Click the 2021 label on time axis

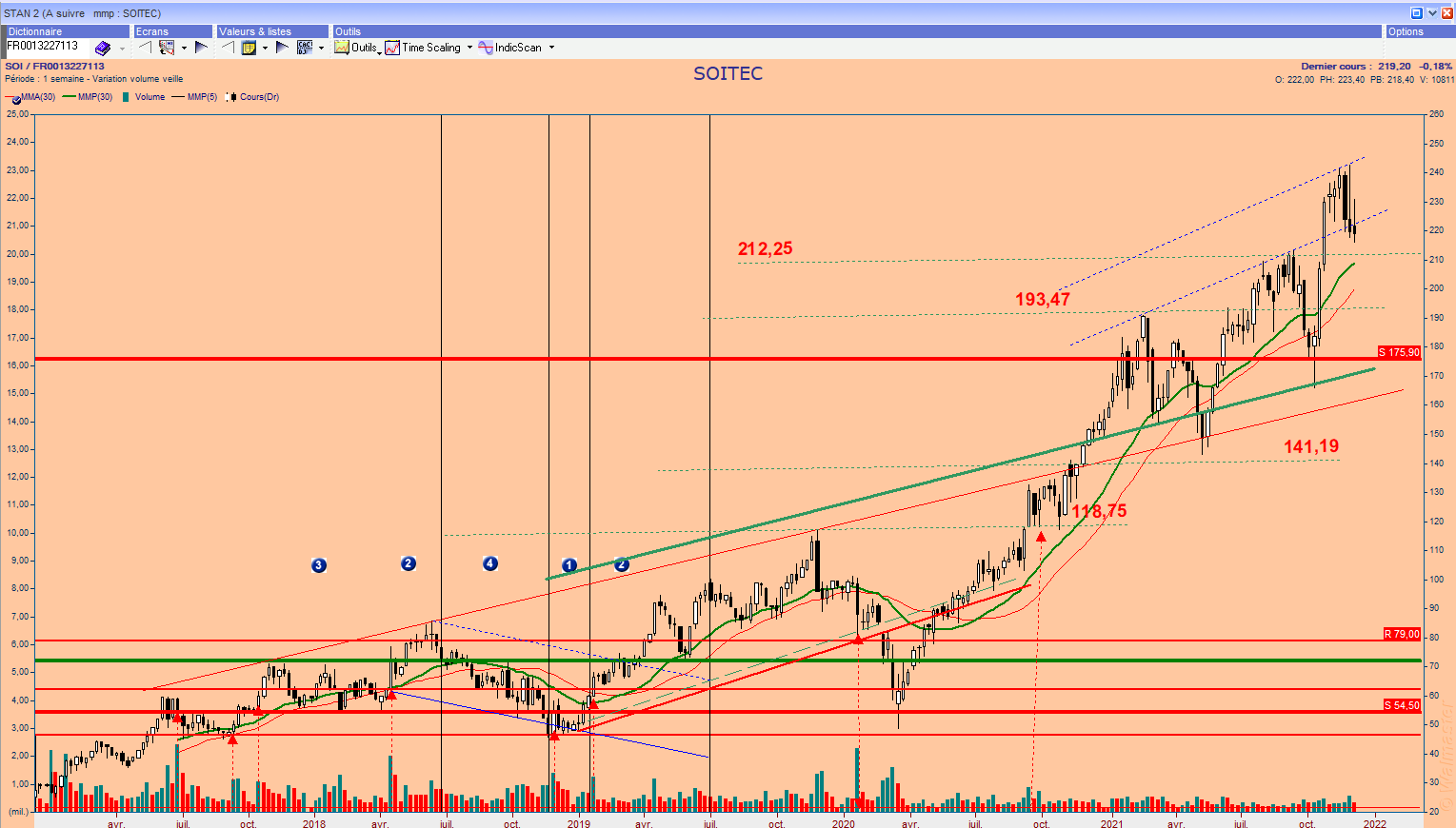tap(1111, 824)
